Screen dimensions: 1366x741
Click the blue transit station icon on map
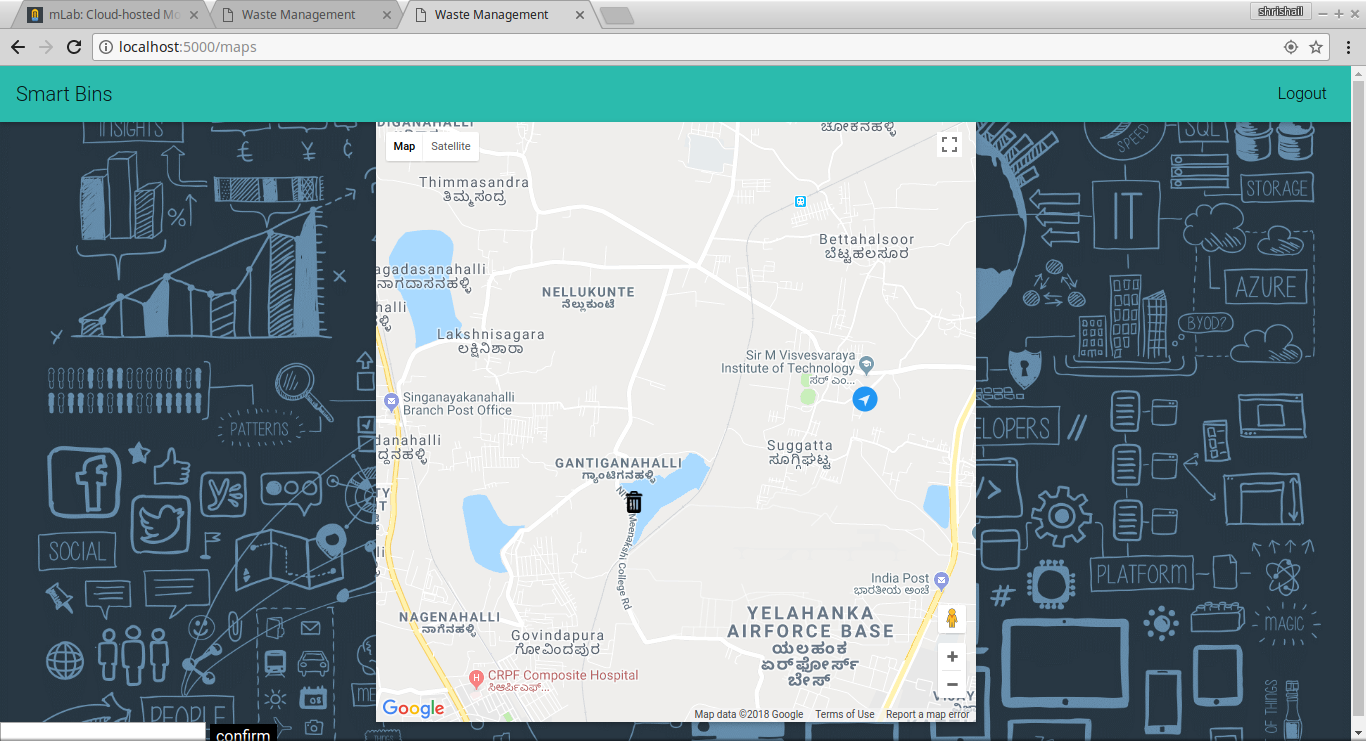[800, 201]
